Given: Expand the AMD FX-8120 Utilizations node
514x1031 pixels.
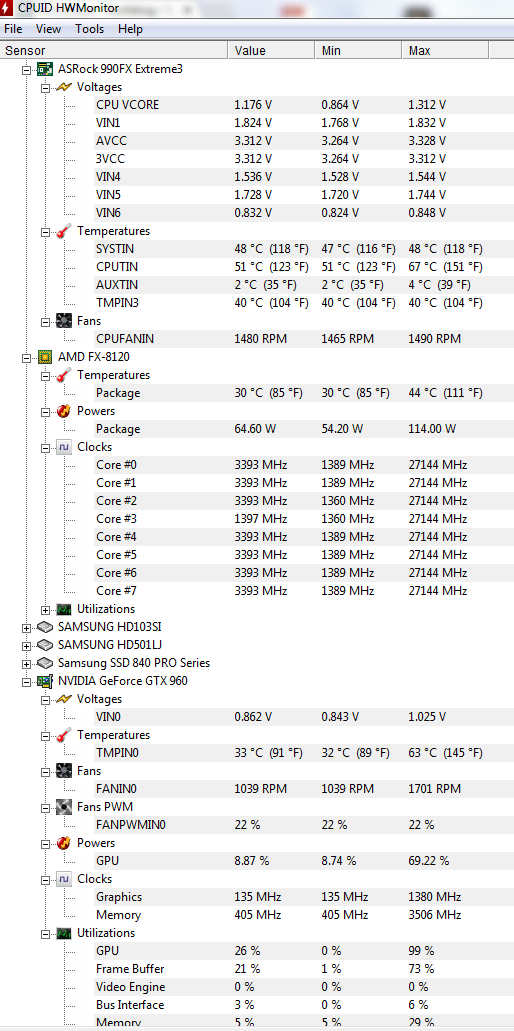Looking at the screenshot, I should tap(45, 609).
